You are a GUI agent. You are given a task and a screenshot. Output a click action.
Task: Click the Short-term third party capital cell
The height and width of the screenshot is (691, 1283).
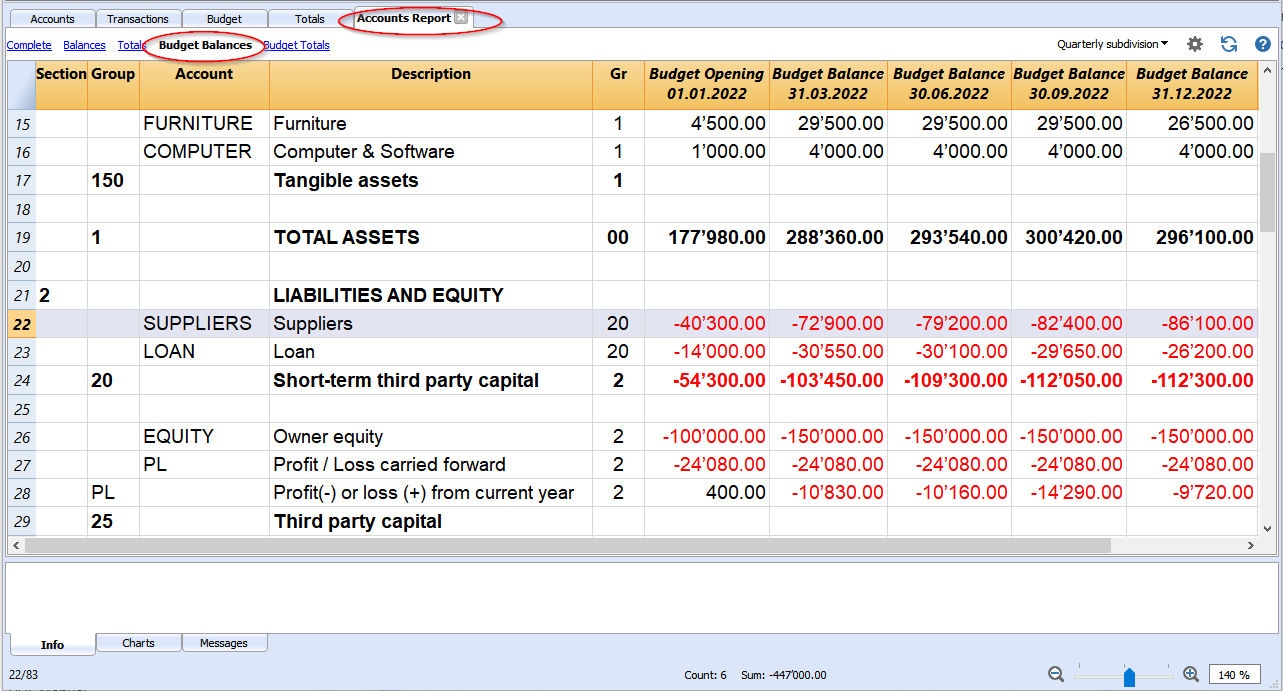pos(431,381)
